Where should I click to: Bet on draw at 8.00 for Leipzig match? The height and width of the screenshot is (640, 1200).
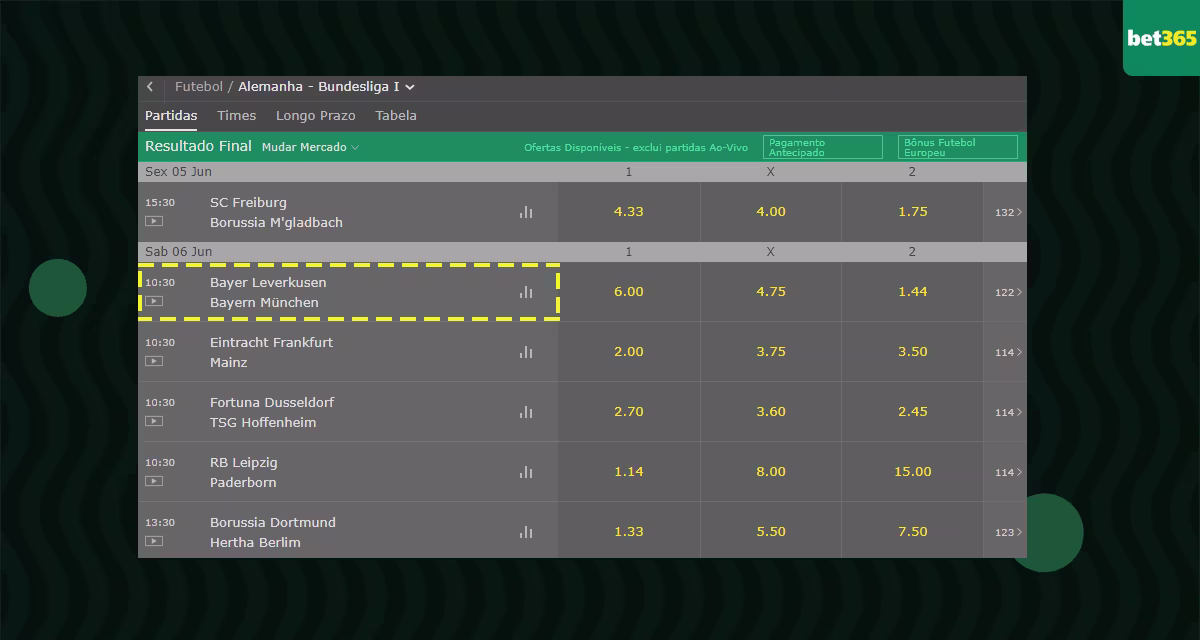[x=771, y=472]
